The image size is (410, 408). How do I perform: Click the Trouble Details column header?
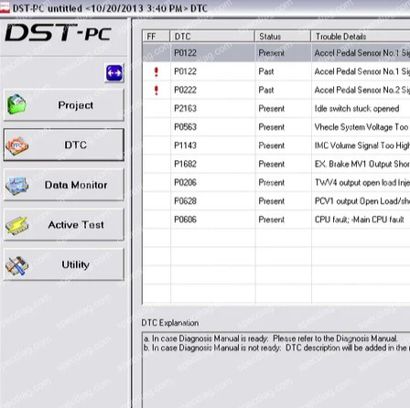[360, 36]
